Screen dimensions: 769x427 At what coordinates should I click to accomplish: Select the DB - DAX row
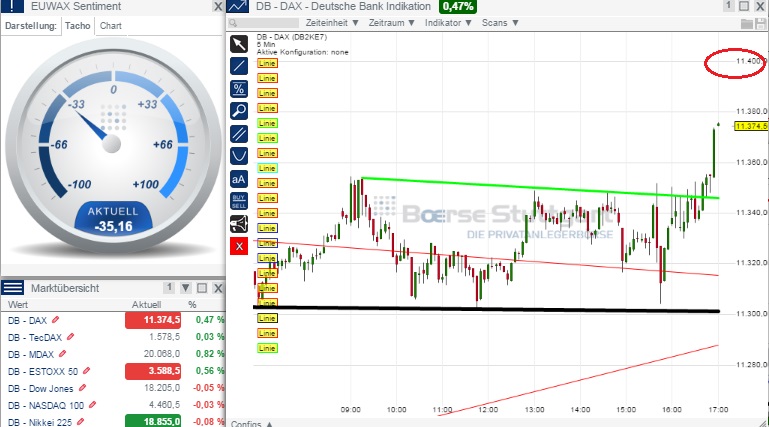[x=113, y=320]
